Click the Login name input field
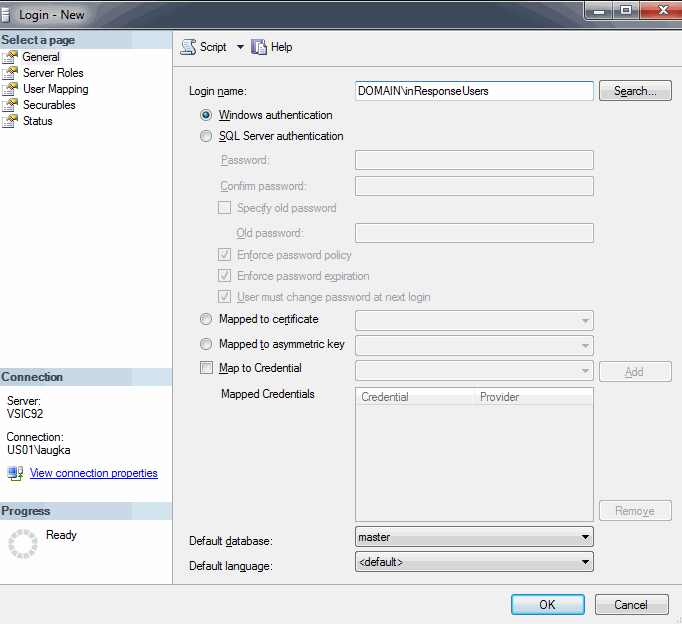 point(474,91)
